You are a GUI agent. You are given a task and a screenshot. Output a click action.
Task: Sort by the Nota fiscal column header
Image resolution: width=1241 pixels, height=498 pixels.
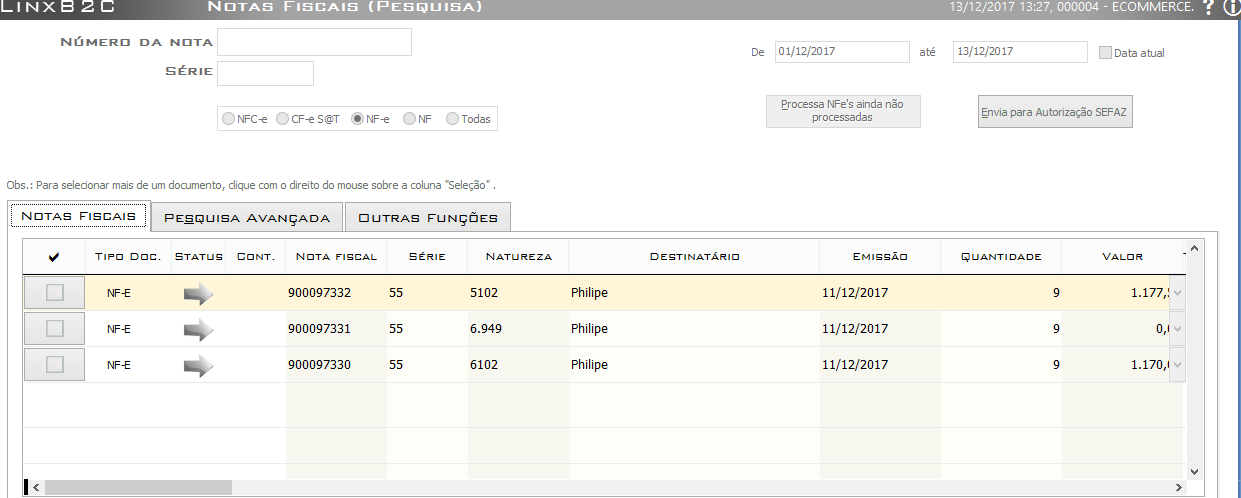click(336, 257)
